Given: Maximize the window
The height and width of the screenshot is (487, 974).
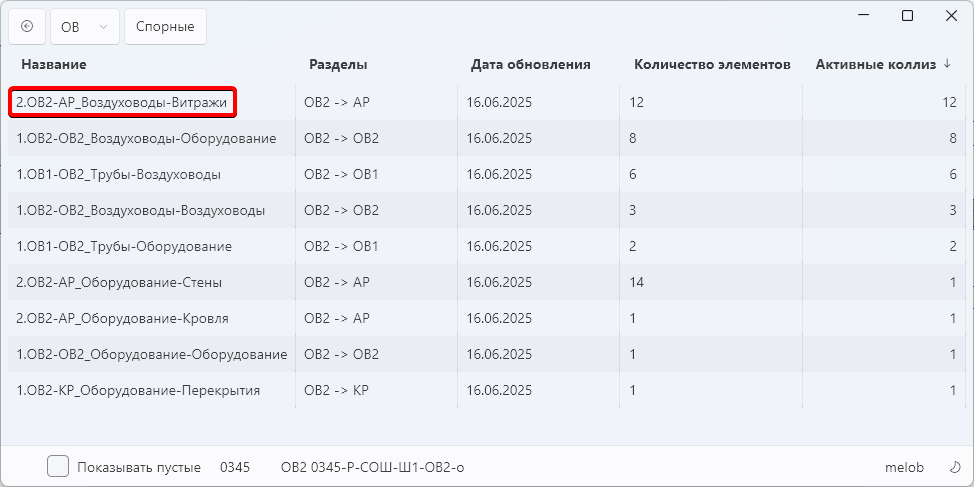Looking at the screenshot, I should tap(907, 16).
